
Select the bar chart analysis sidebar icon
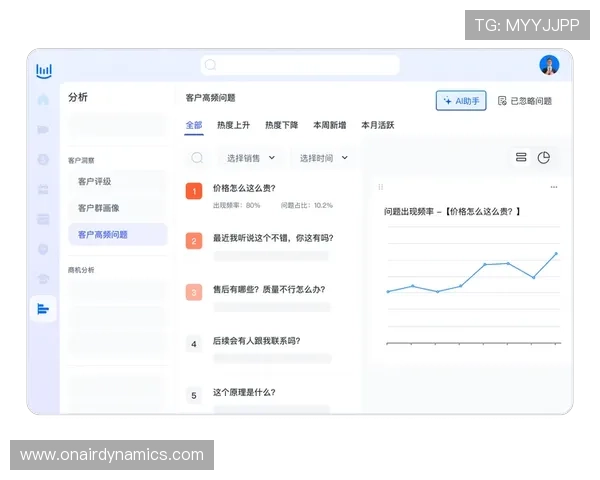(43, 309)
